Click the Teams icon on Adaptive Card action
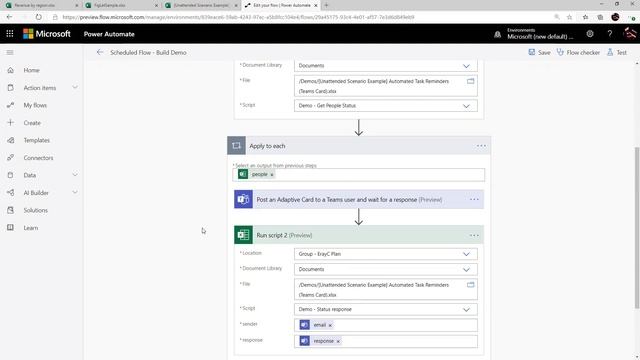The image size is (640, 360). click(243, 200)
